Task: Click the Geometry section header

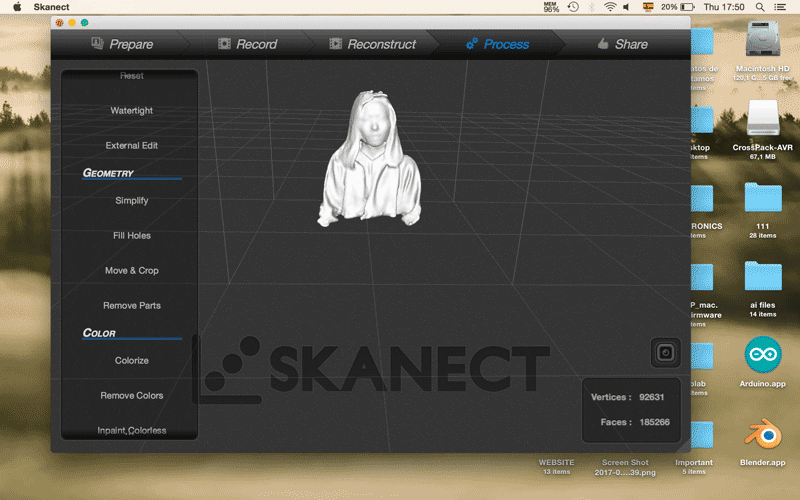Action: coord(108,173)
